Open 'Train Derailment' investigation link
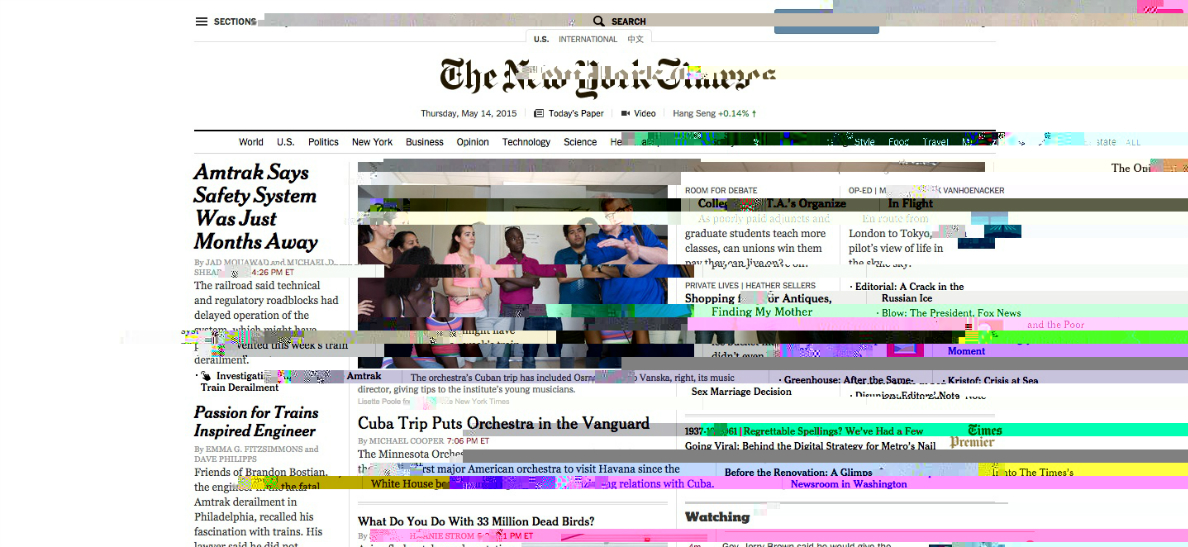Image resolution: width=1188 pixels, height=547 pixels. 240,387
